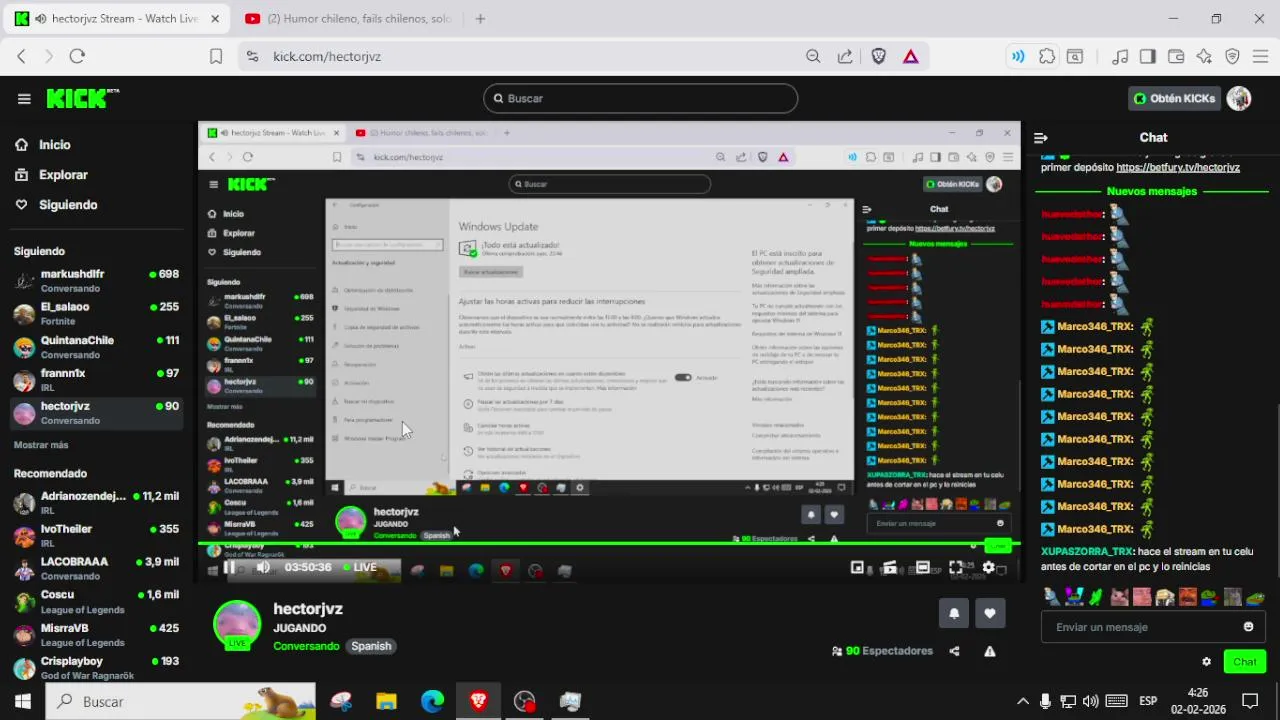1280x720 pixels.
Task: Reload the page
Action: click(77, 56)
